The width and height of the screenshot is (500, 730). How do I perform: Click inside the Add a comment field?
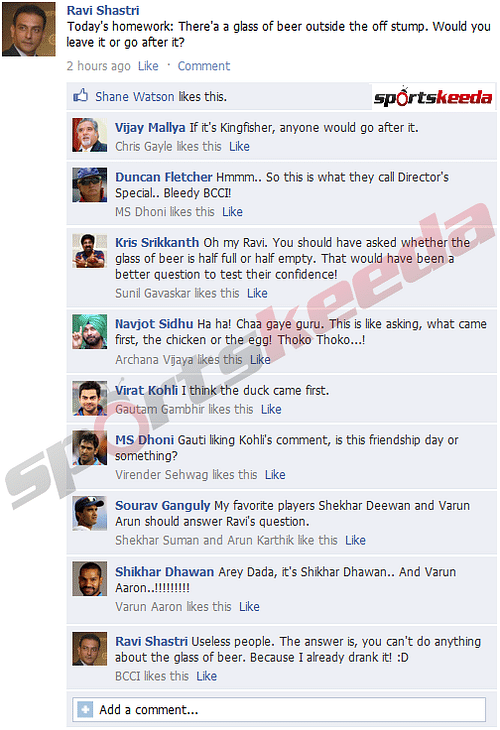point(279,710)
